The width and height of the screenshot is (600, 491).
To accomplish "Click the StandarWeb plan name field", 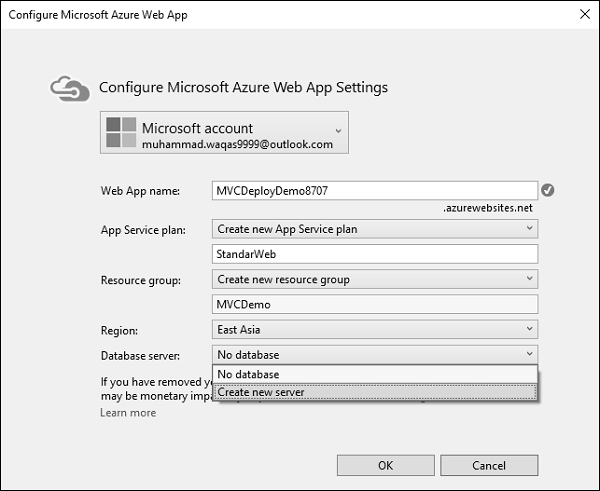I will tap(375, 254).
